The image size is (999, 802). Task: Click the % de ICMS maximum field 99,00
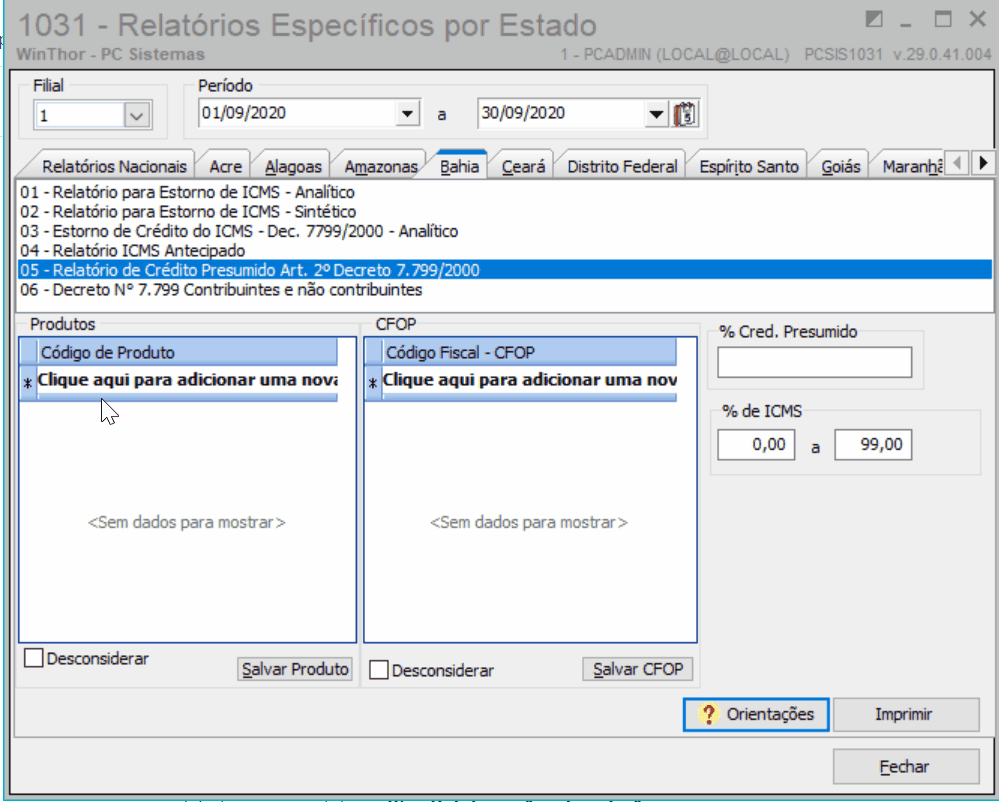[x=873, y=445]
